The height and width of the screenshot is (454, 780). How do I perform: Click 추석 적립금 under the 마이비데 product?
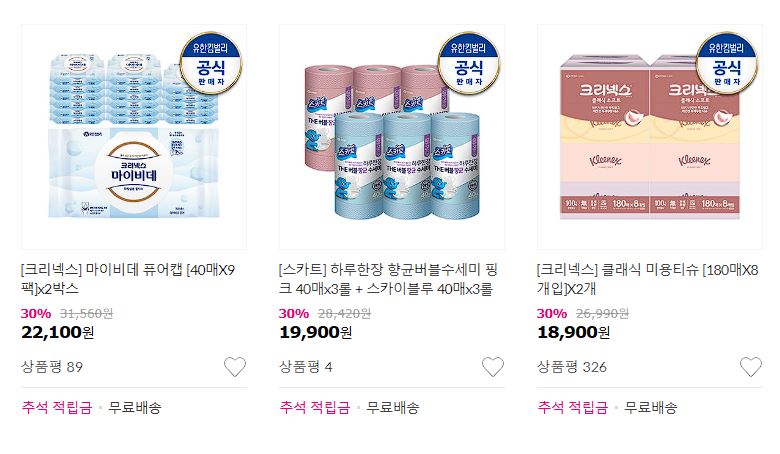pos(57,408)
